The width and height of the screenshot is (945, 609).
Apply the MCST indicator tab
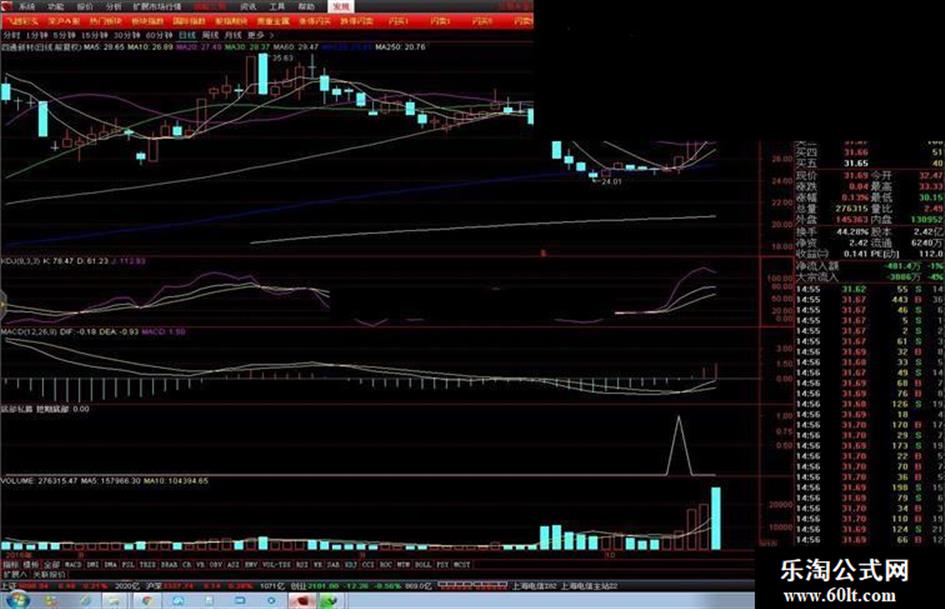[x=462, y=565]
